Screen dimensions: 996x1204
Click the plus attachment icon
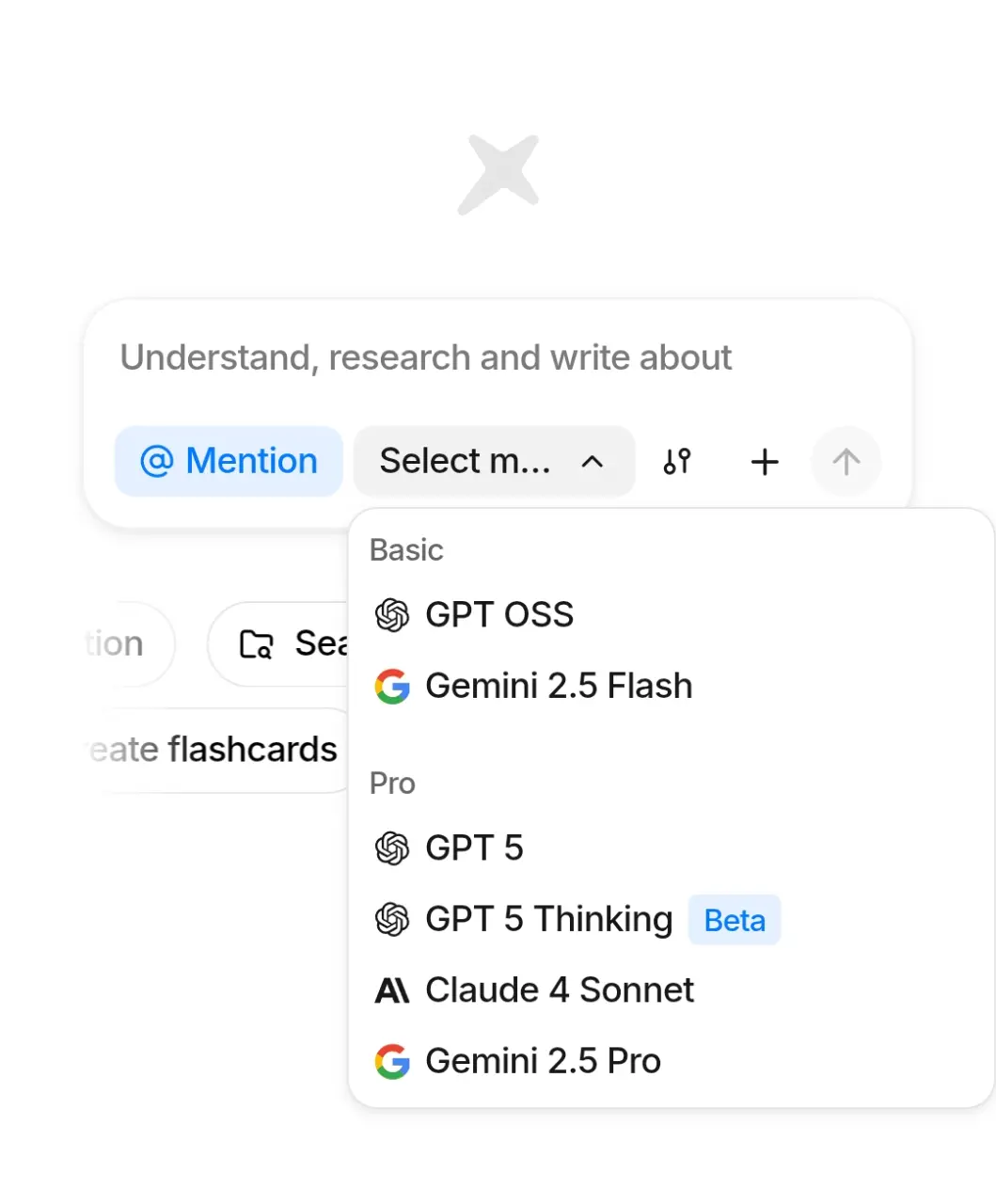point(765,461)
